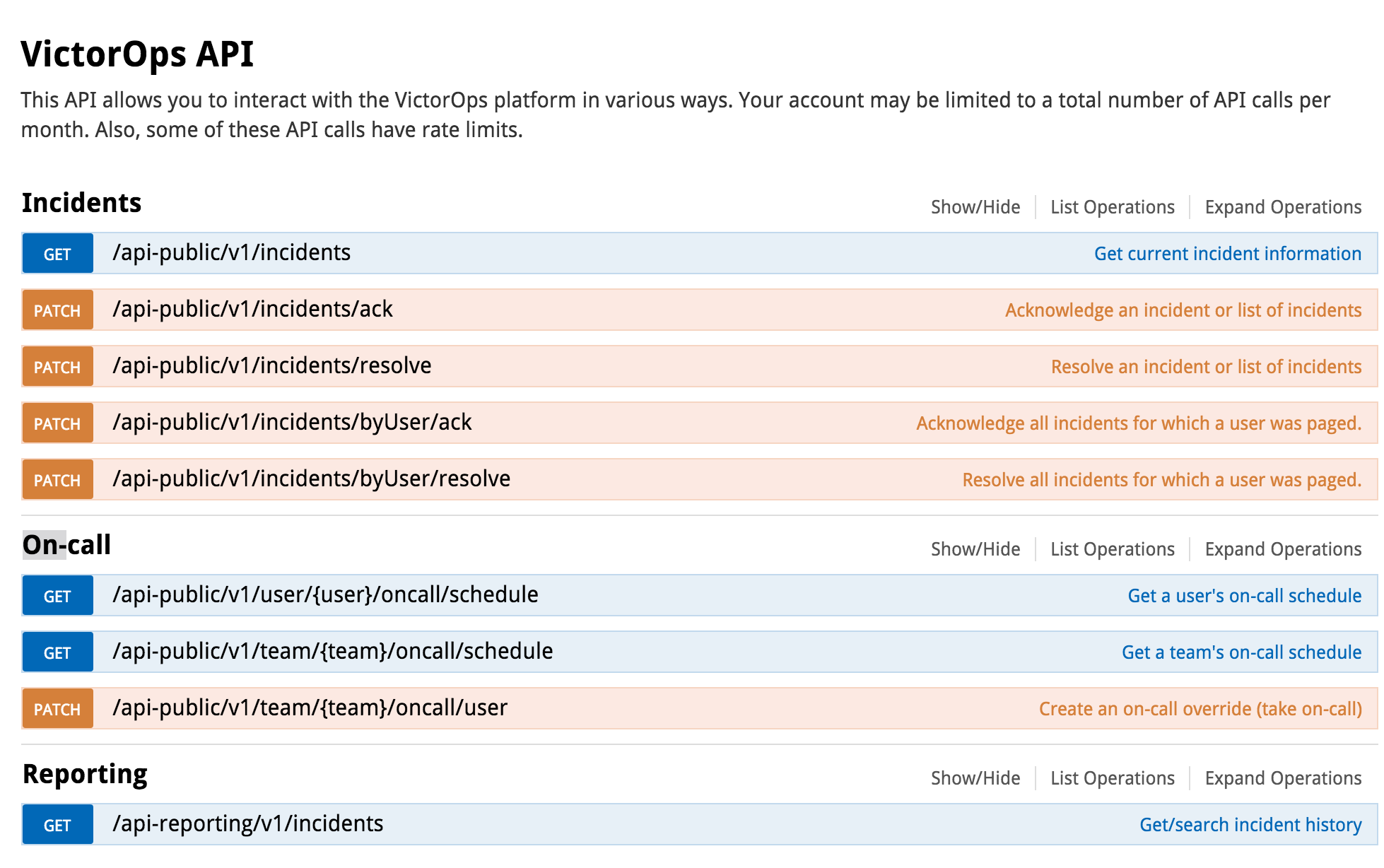
Task: Click 'Acknowledge all incidents for which a user was paged.'
Action: point(1139,423)
